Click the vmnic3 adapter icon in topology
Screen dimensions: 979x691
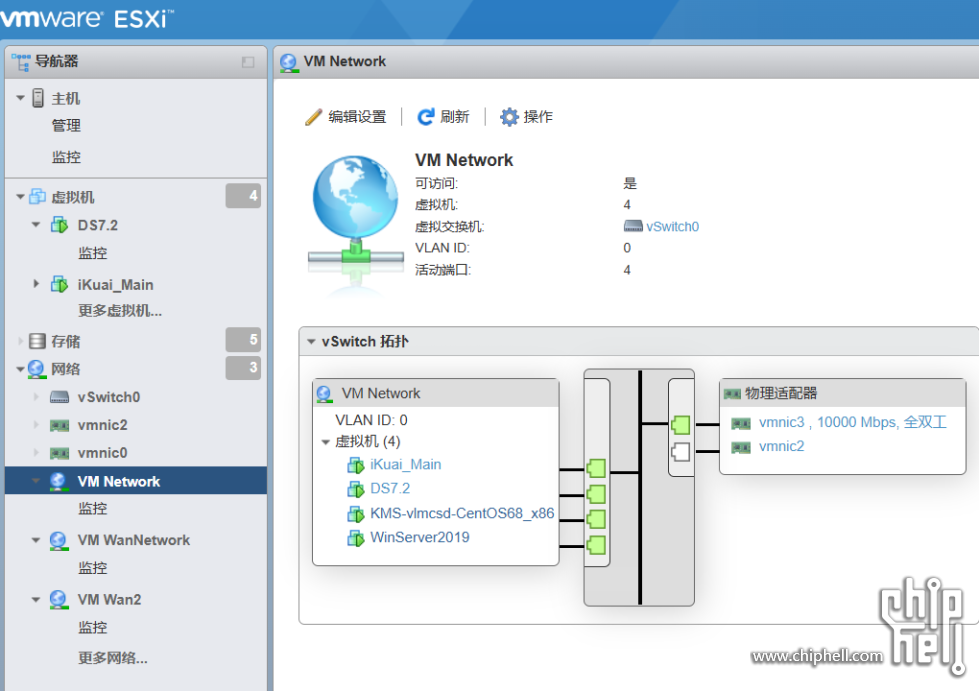pos(741,423)
